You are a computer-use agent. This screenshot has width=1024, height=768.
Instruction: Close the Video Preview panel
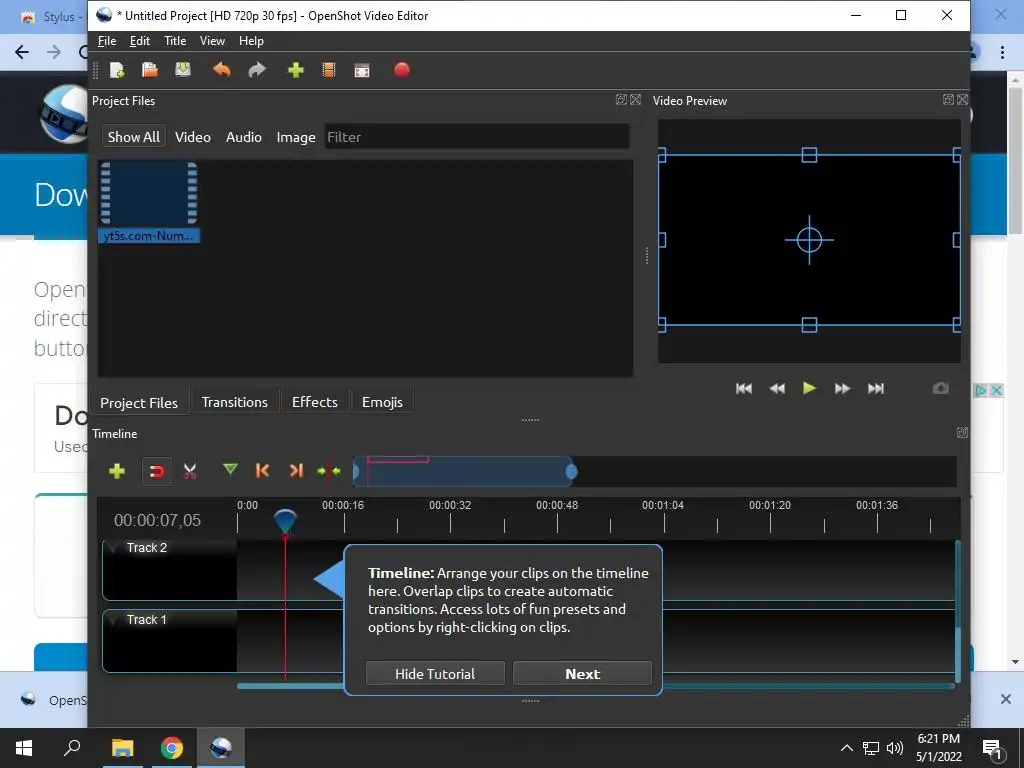963,100
